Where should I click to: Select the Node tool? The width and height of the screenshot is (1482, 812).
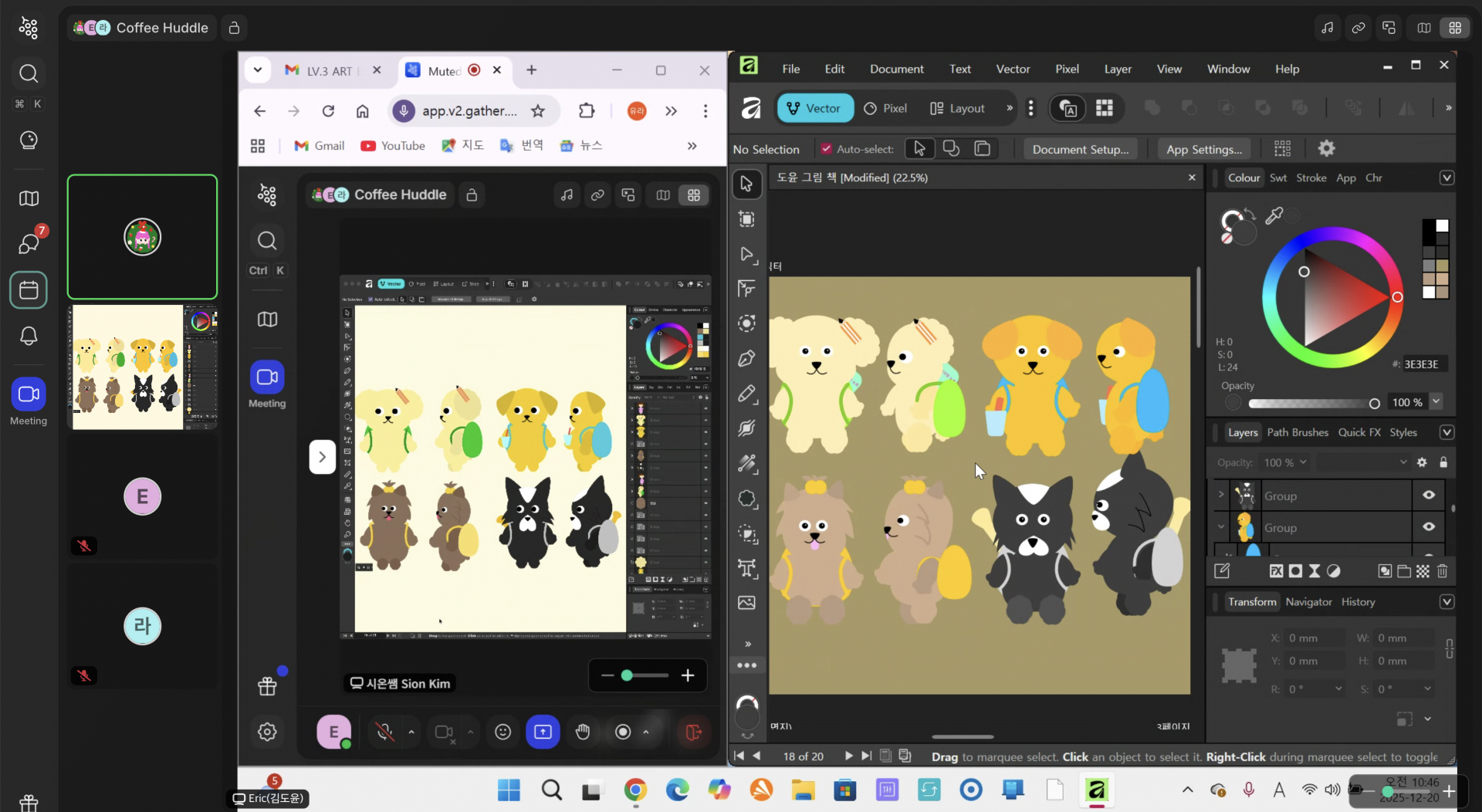pyautogui.click(x=746, y=254)
